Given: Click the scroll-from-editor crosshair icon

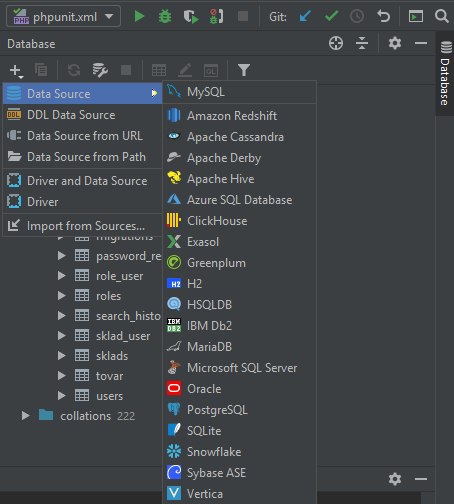Looking at the screenshot, I should click(336, 43).
